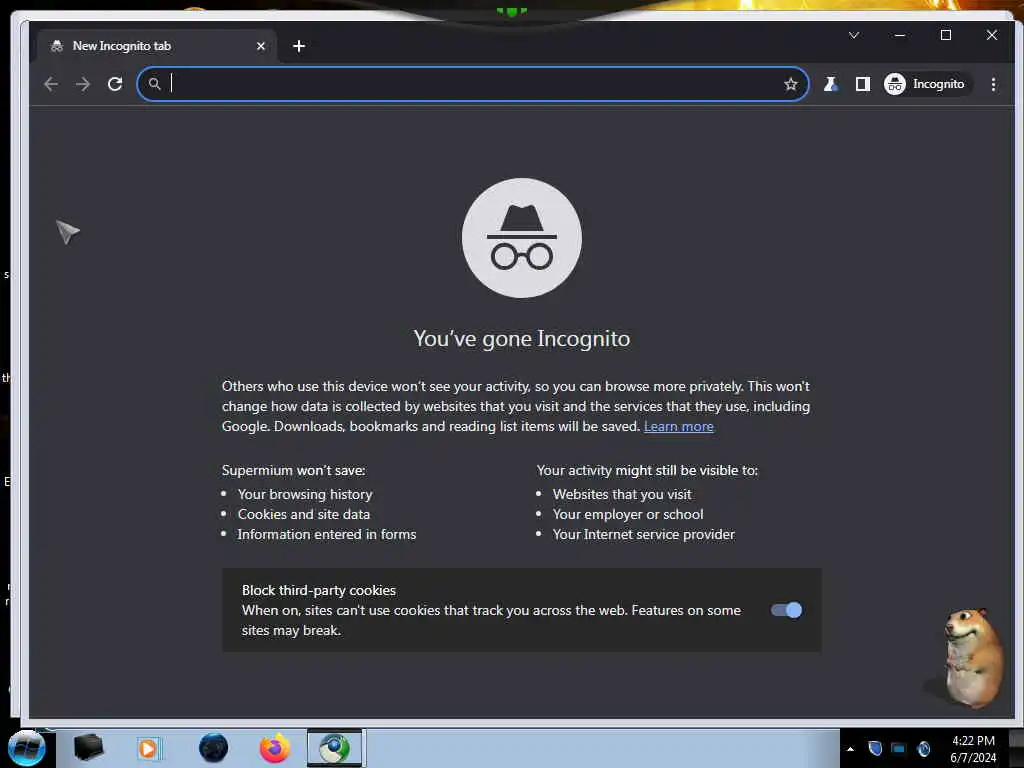This screenshot has height=768, width=1024.
Task: Click the large Incognito hat-and-glasses logo
Action: pos(522,238)
